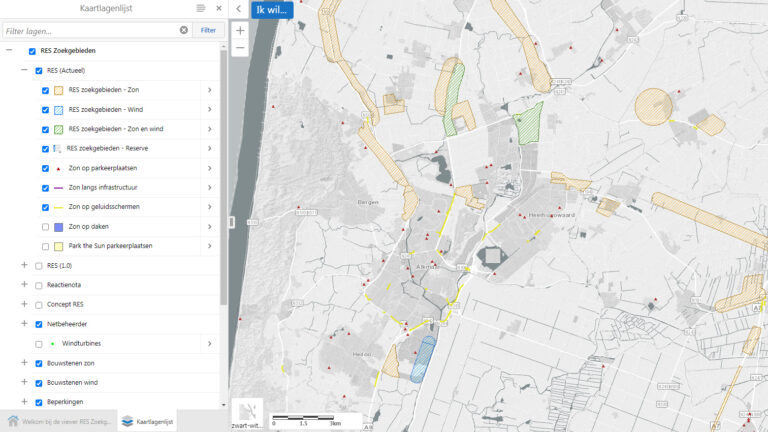Collapse the side panel with arrow
768x432 pixels.
(x=238, y=9)
